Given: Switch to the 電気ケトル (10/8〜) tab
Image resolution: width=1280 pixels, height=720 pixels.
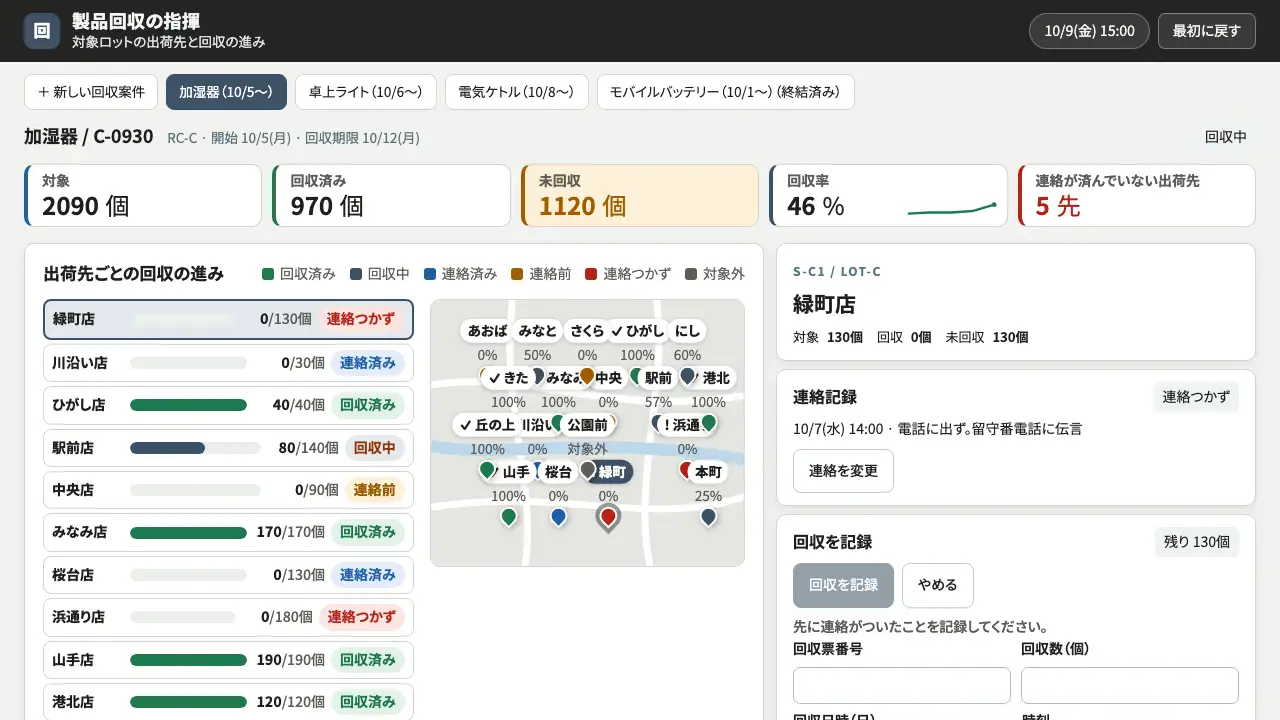Looking at the screenshot, I should coord(517,92).
